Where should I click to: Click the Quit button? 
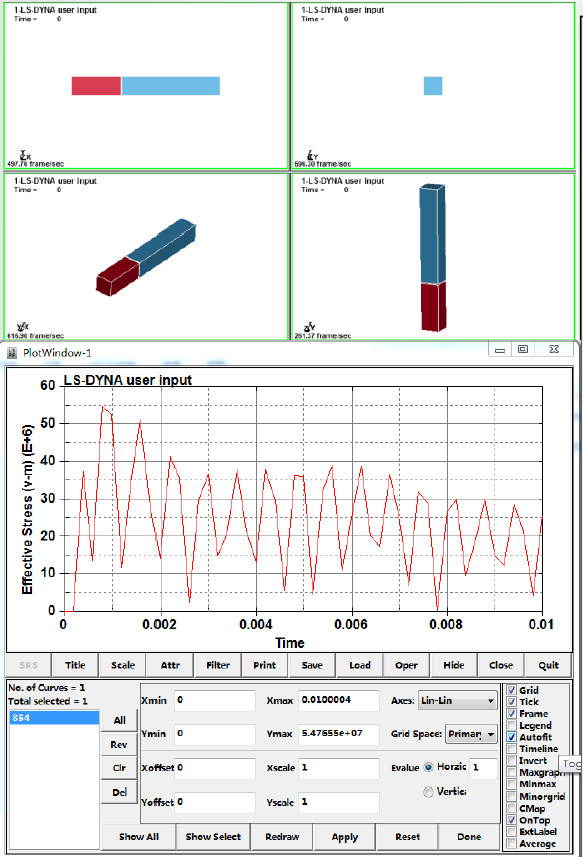(549, 665)
